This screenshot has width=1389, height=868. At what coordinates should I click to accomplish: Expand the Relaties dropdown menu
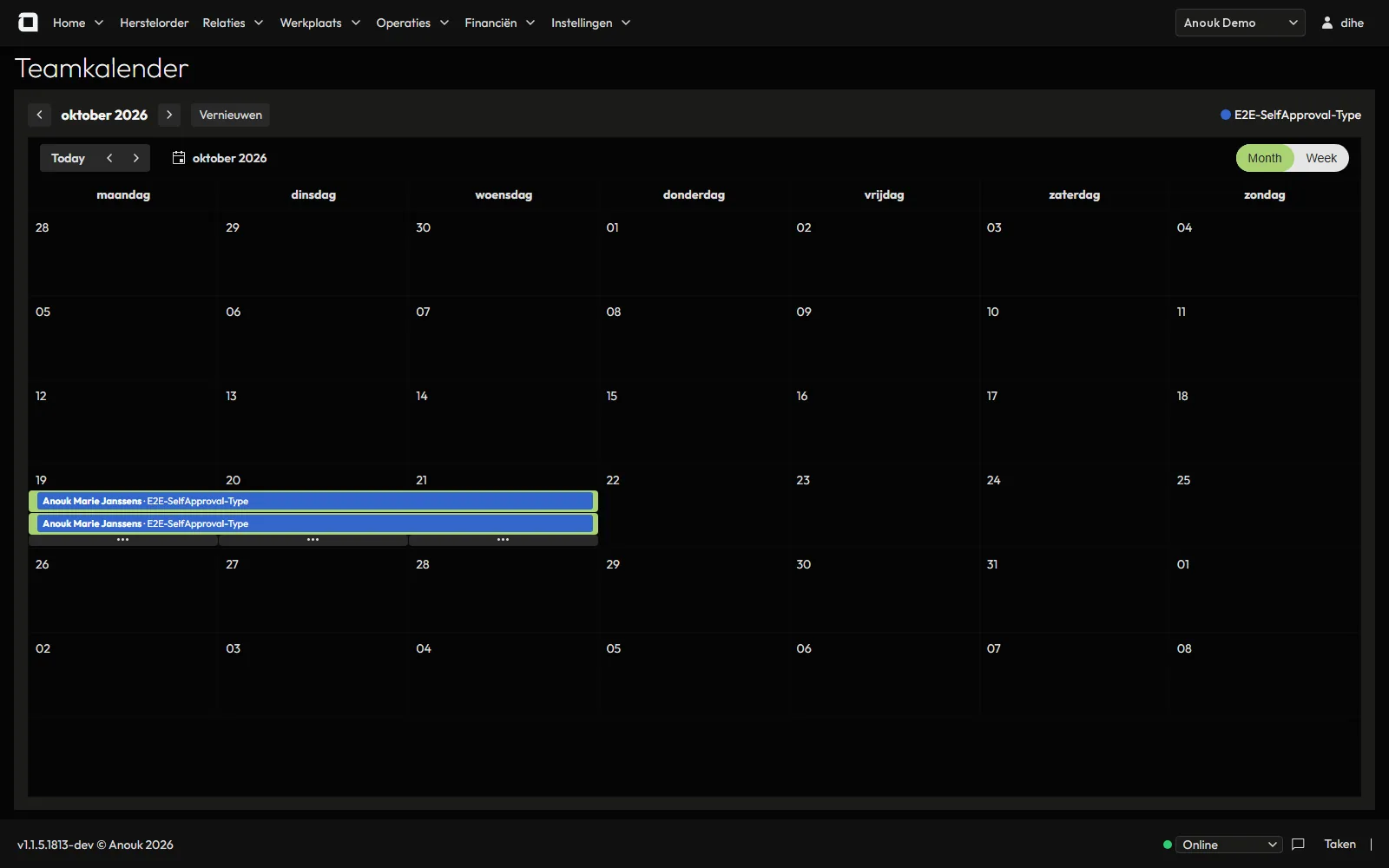[x=233, y=23]
